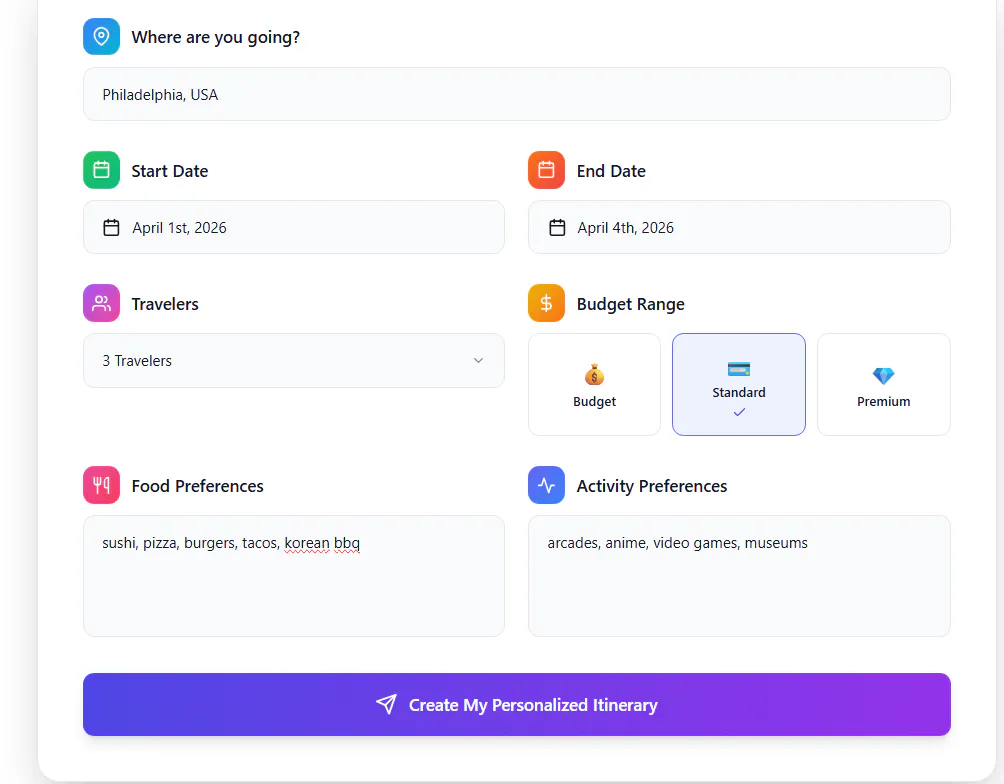
Task: Click the blue location pin icon
Action: [x=101, y=37]
